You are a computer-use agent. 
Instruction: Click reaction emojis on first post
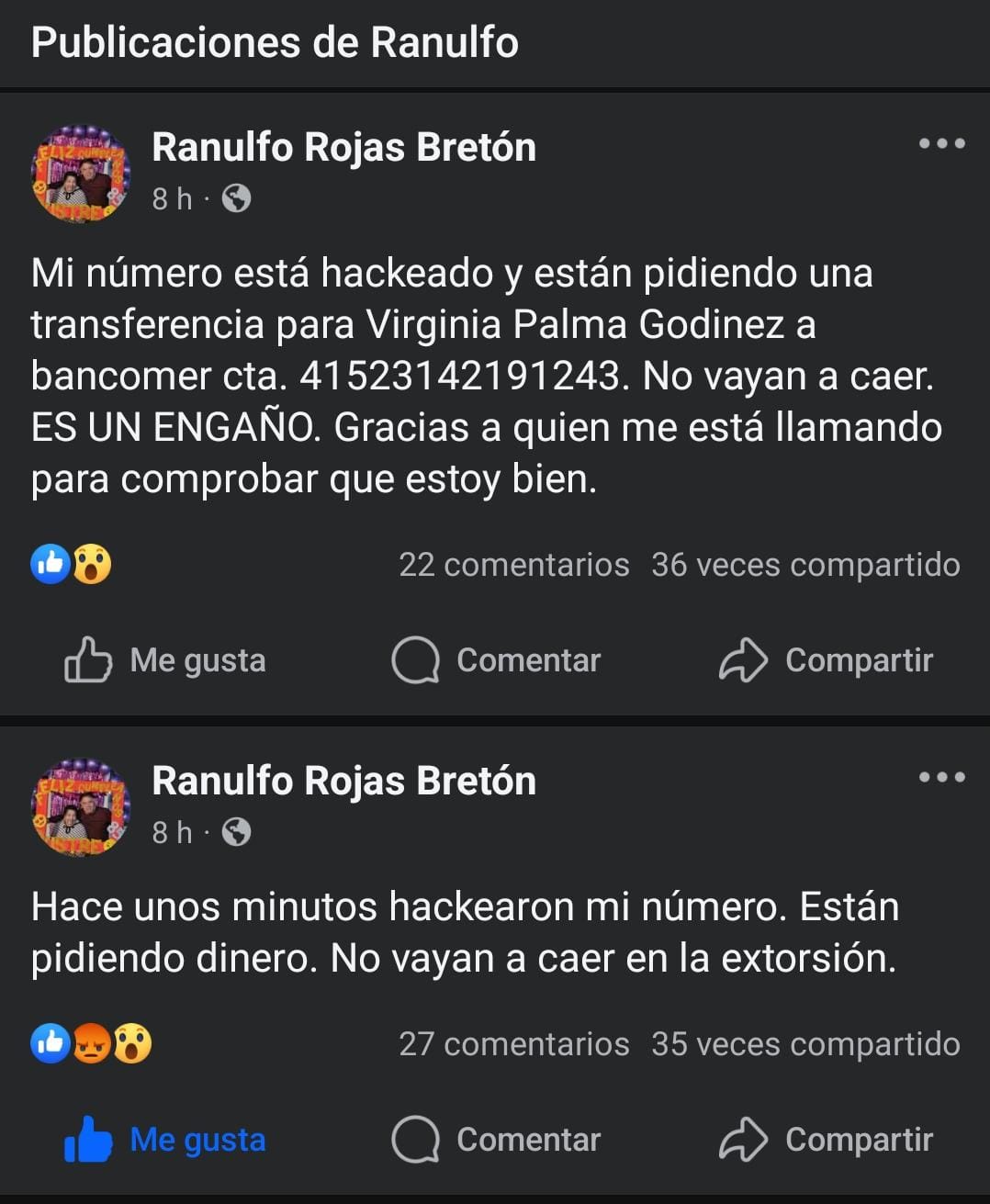72,564
